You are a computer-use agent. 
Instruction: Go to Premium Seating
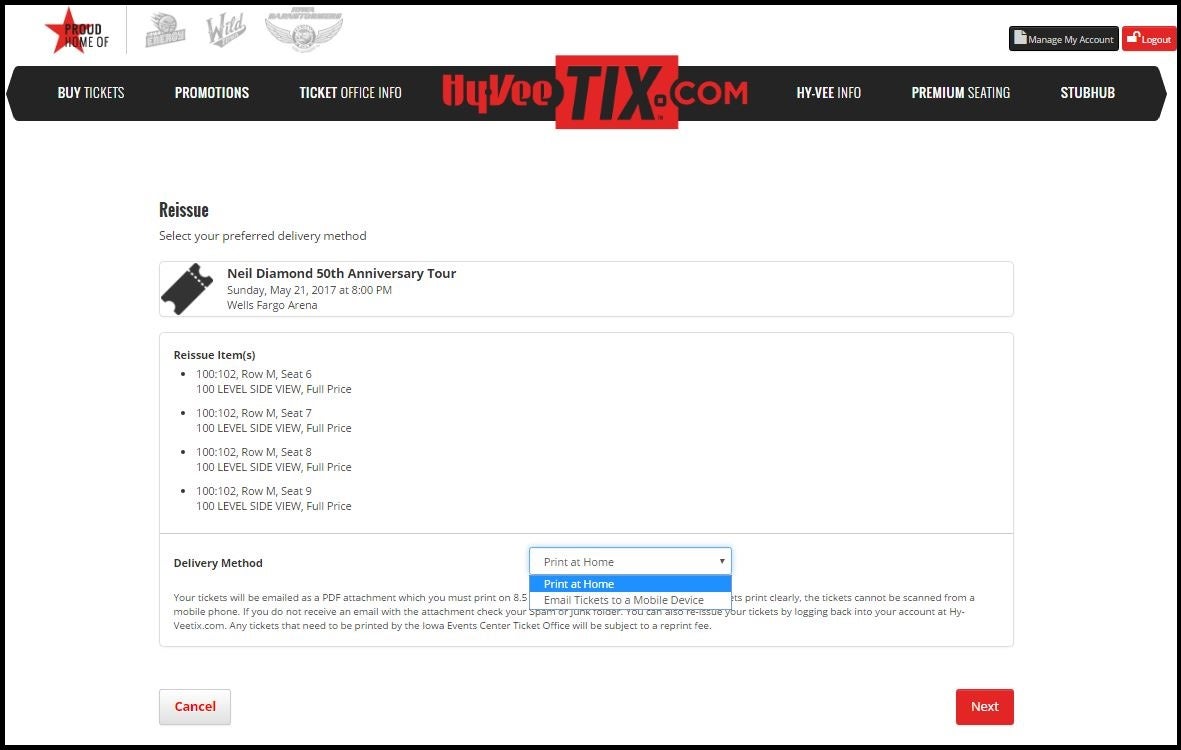[x=960, y=93]
